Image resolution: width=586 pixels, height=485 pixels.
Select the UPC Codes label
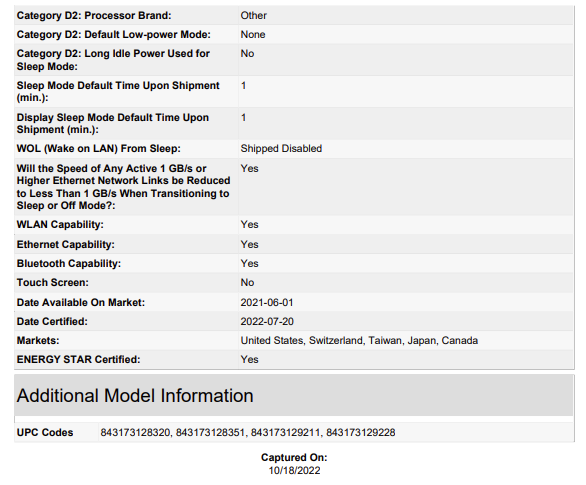coord(45,432)
